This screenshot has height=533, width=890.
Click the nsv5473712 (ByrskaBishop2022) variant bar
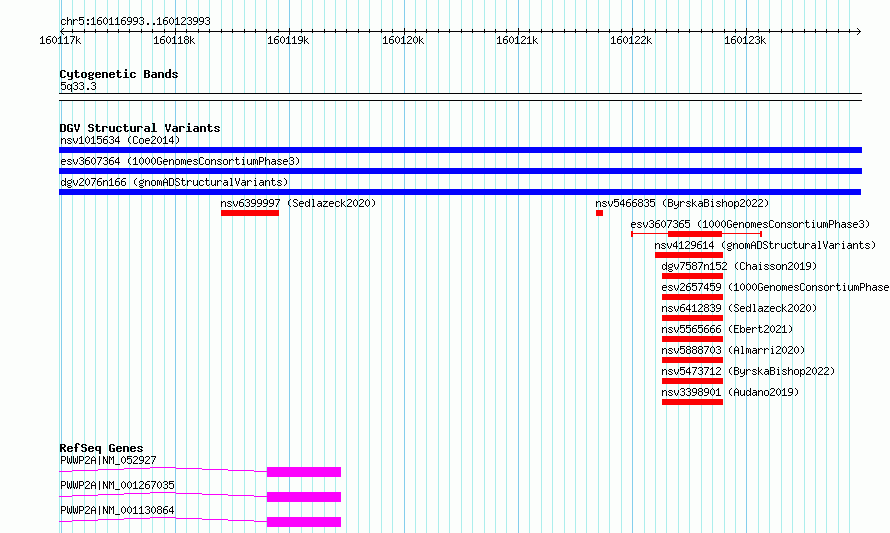pos(692,381)
